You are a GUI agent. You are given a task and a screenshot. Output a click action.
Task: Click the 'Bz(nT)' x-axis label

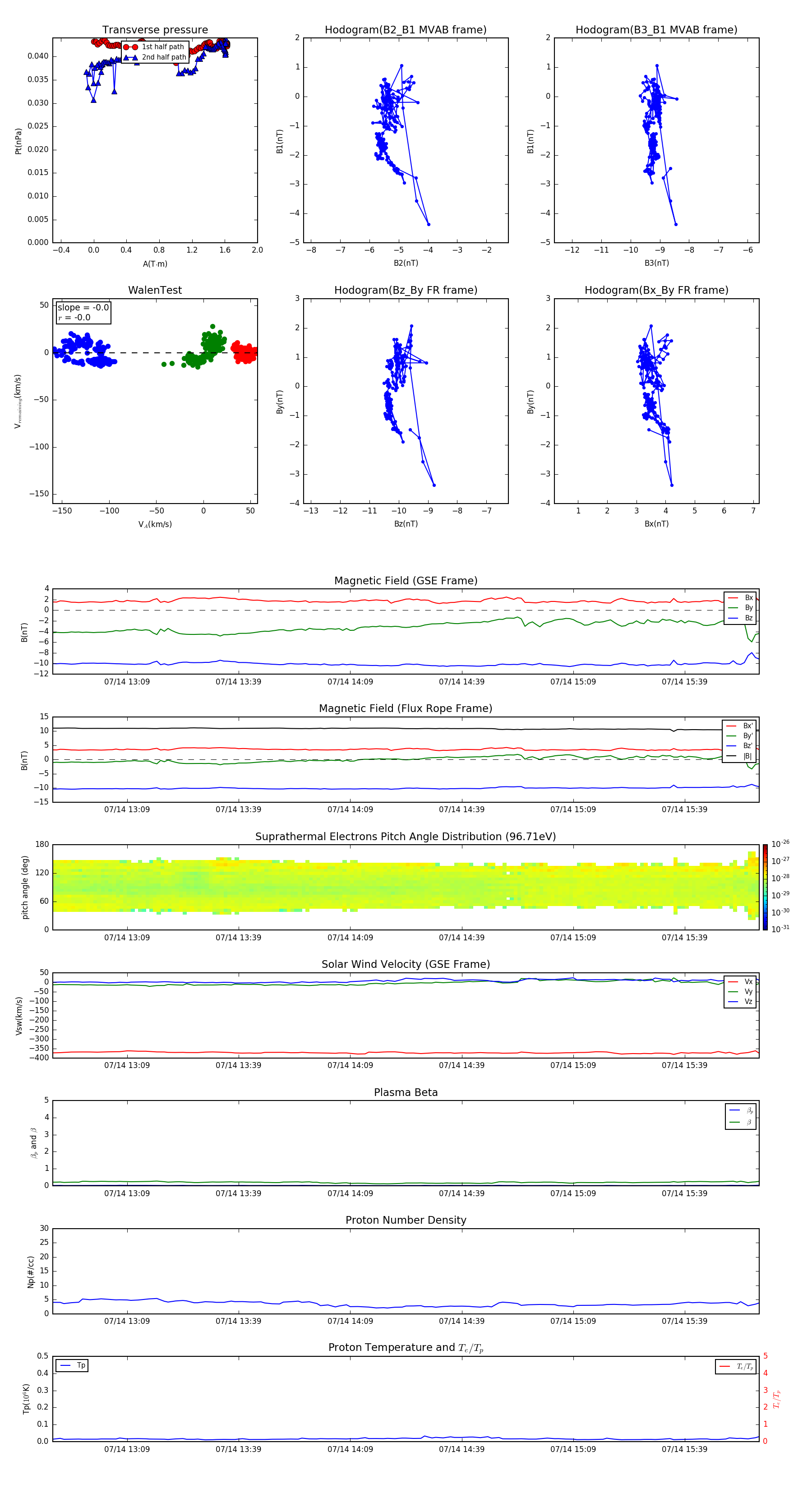(x=406, y=524)
